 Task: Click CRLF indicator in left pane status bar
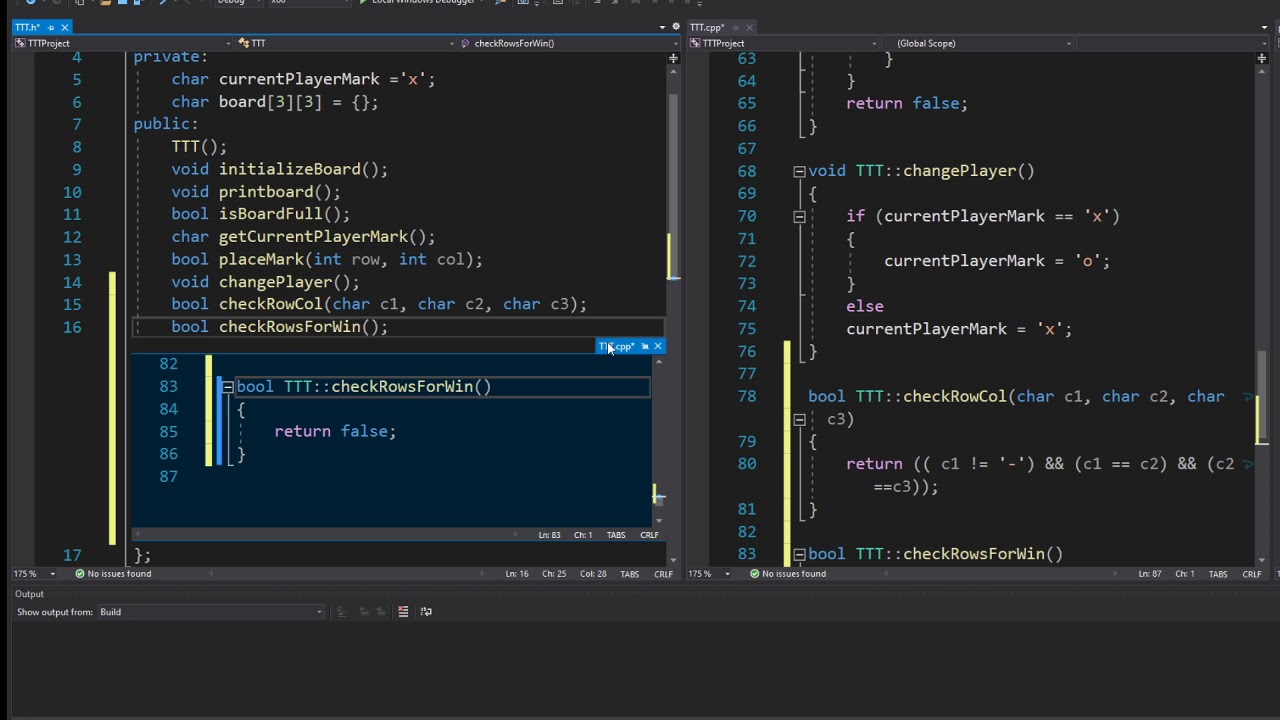tap(663, 574)
